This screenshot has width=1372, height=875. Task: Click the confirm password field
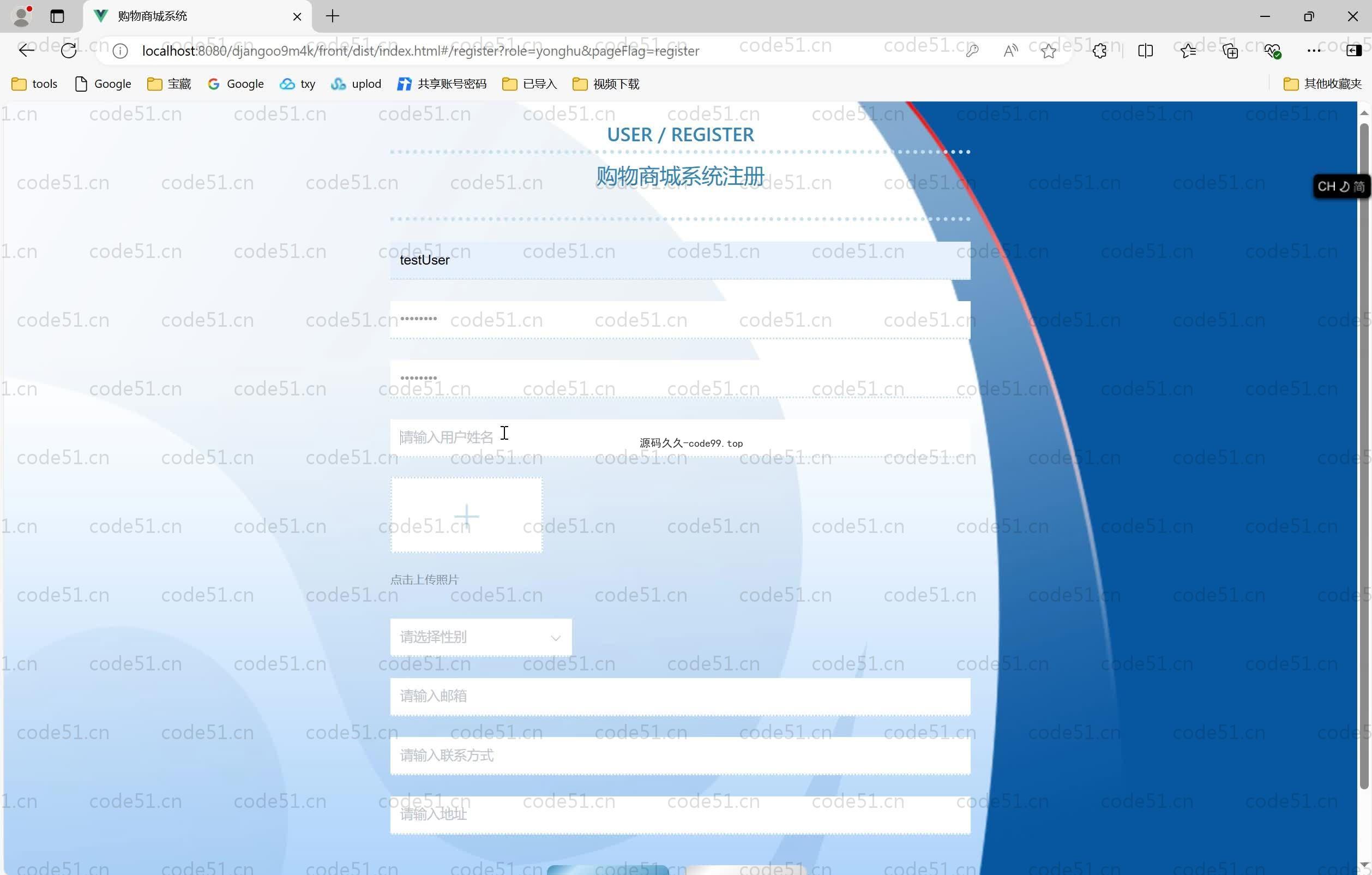coord(680,378)
